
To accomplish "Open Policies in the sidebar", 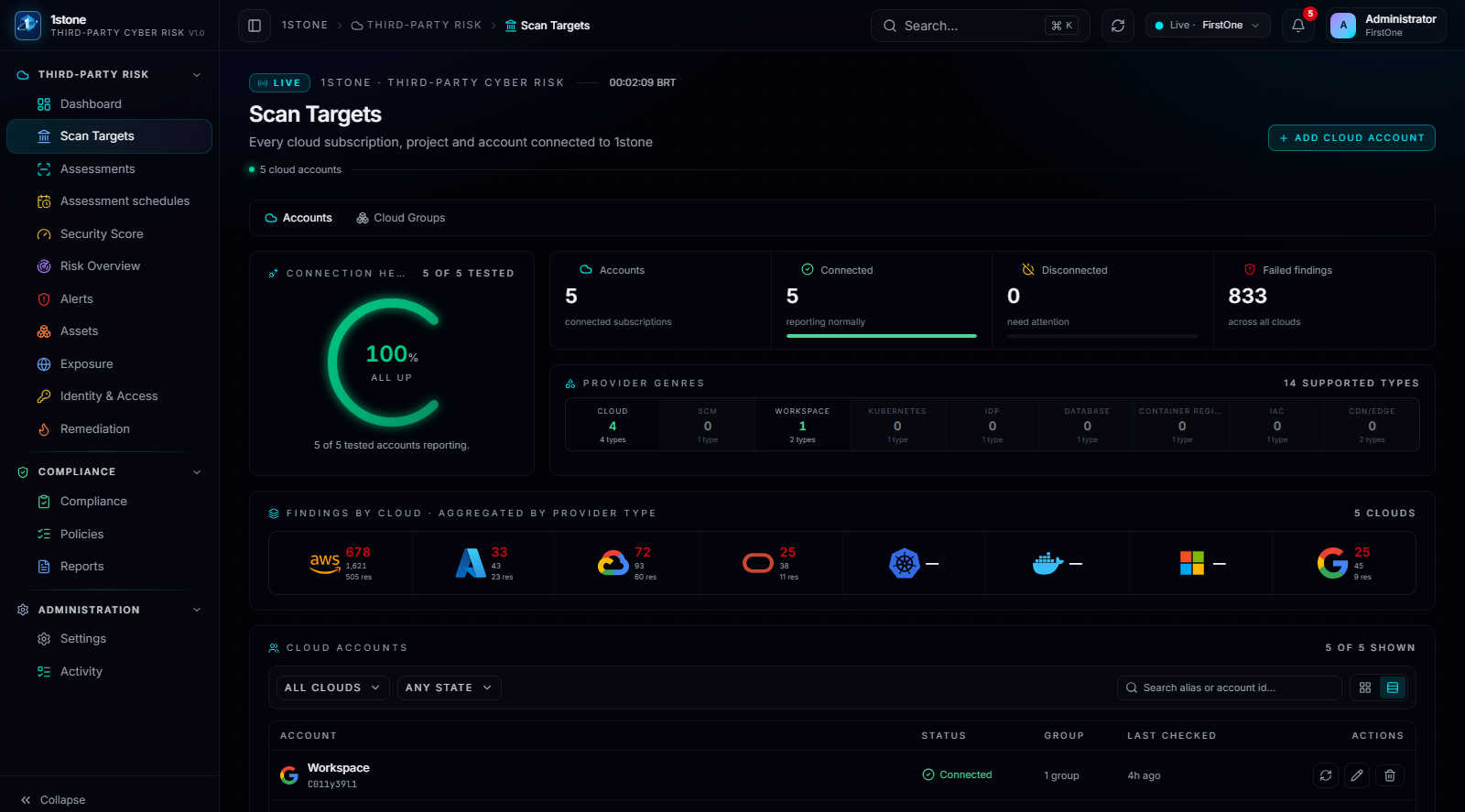I will 109,535.
